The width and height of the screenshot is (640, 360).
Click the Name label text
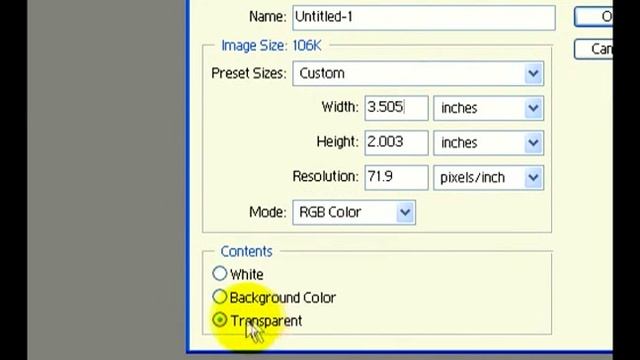tap(268, 17)
